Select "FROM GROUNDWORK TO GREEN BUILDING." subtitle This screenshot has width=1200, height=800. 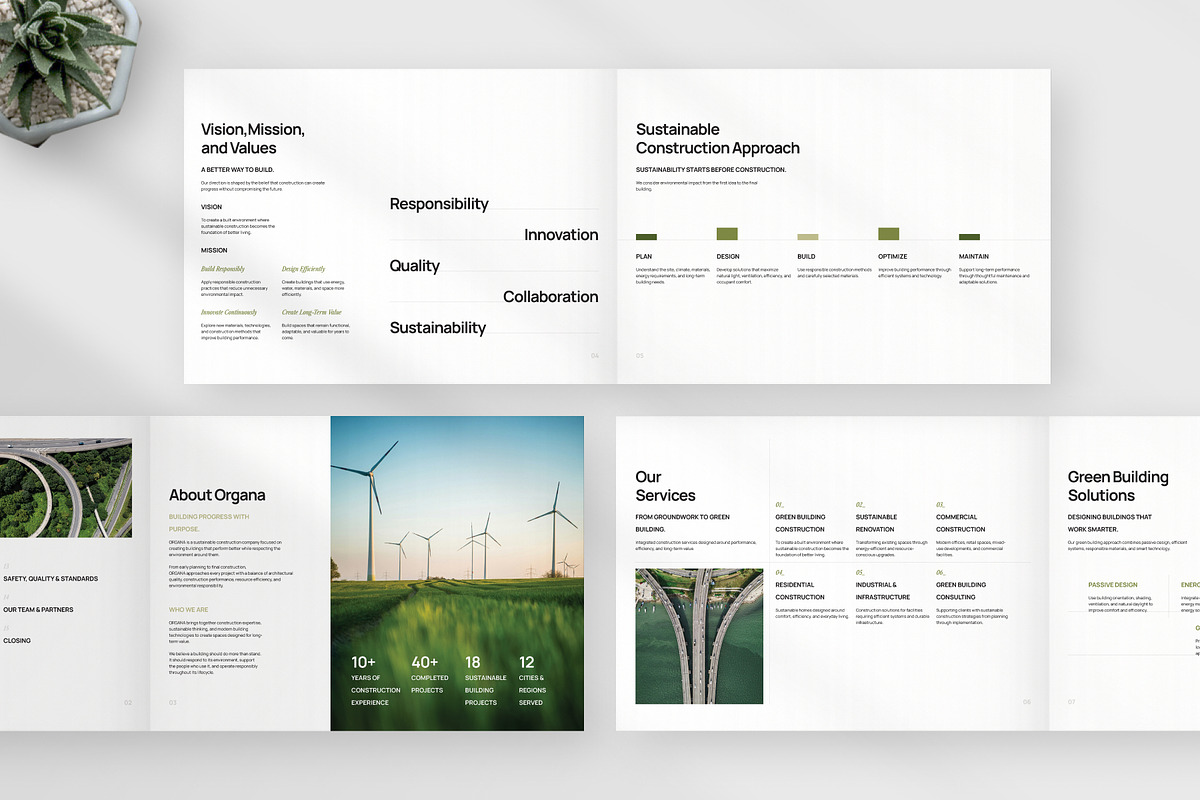[682, 523]
